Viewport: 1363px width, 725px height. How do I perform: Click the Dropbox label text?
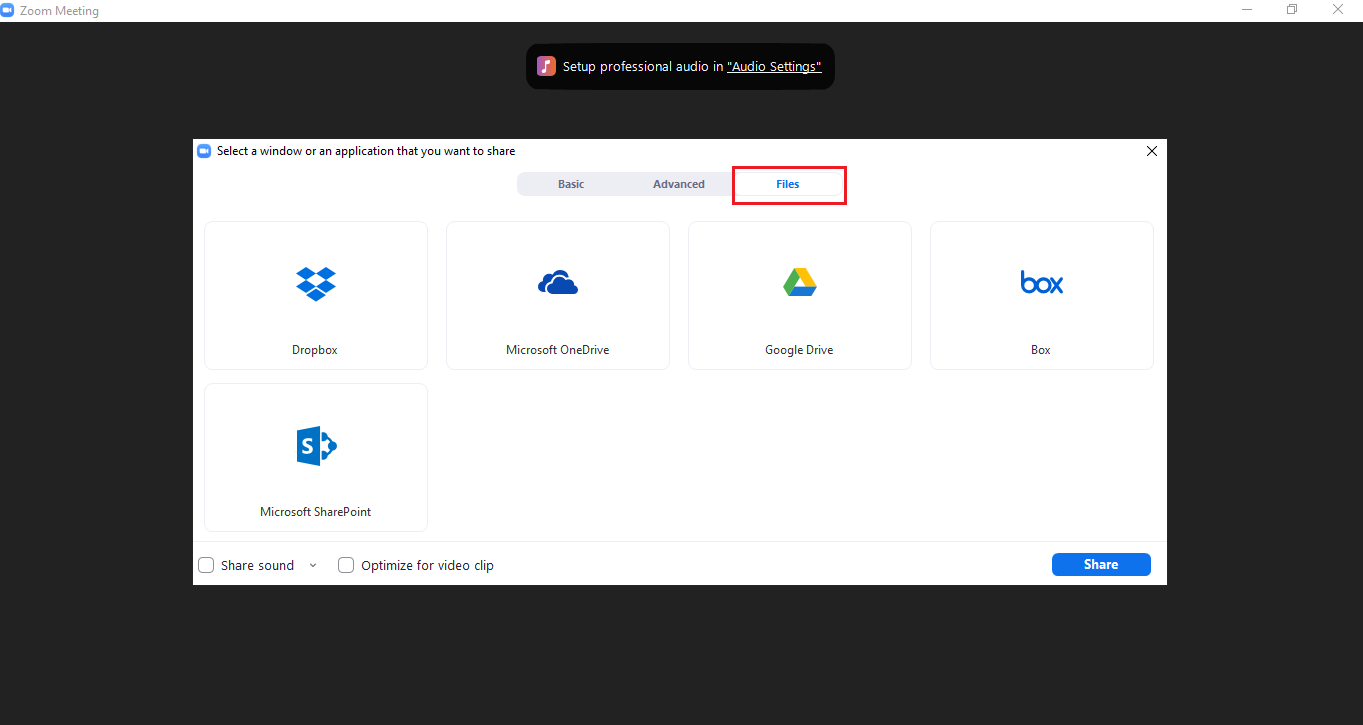(x=315, y=350)
